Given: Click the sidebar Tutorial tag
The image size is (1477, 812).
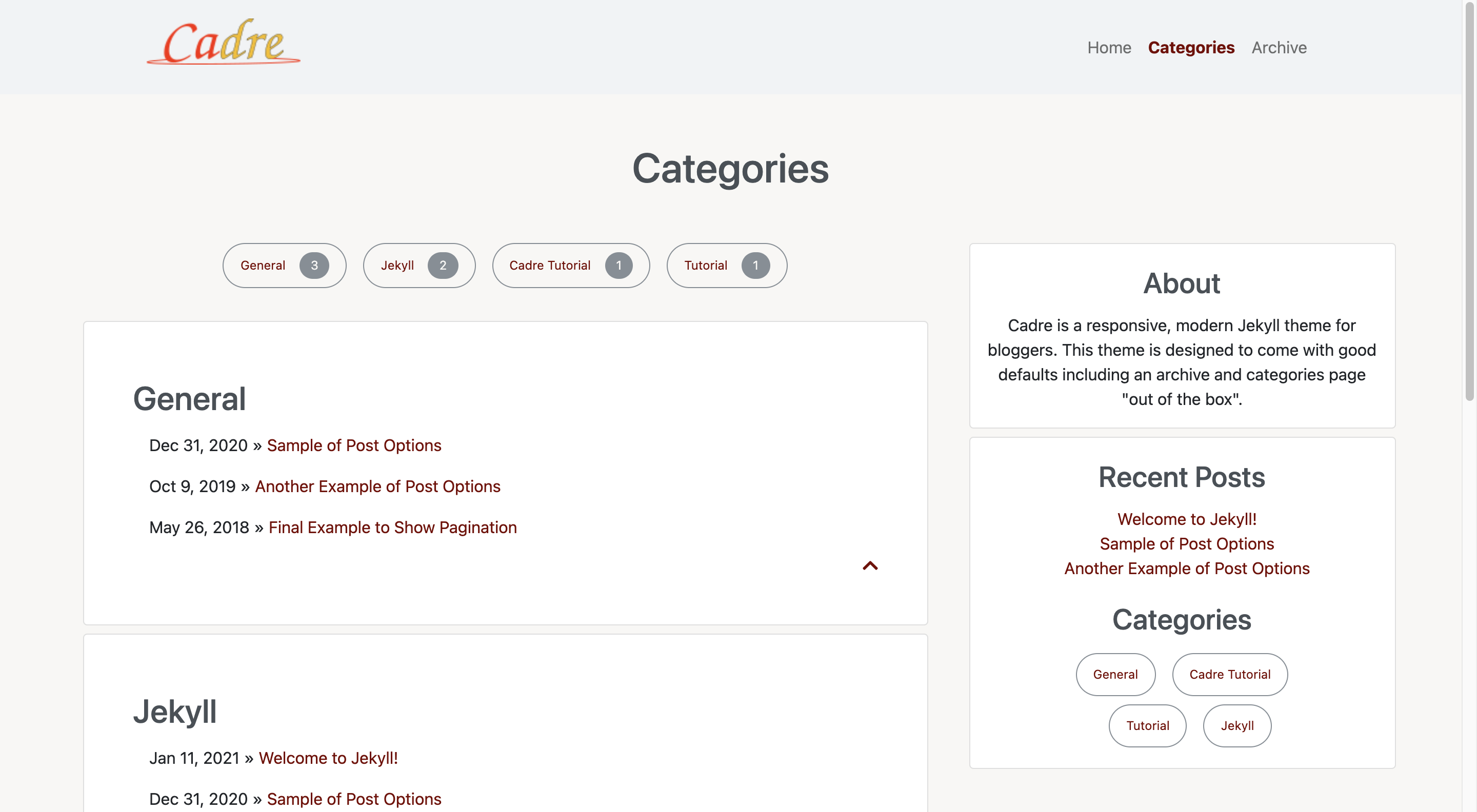Looking at the screenshot, I should (1147, 725).
